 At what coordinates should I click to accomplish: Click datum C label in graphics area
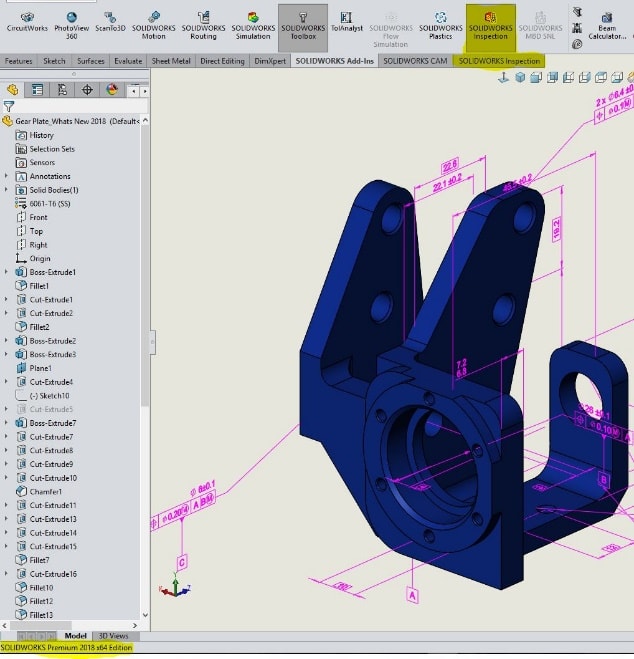pos(182,562)
